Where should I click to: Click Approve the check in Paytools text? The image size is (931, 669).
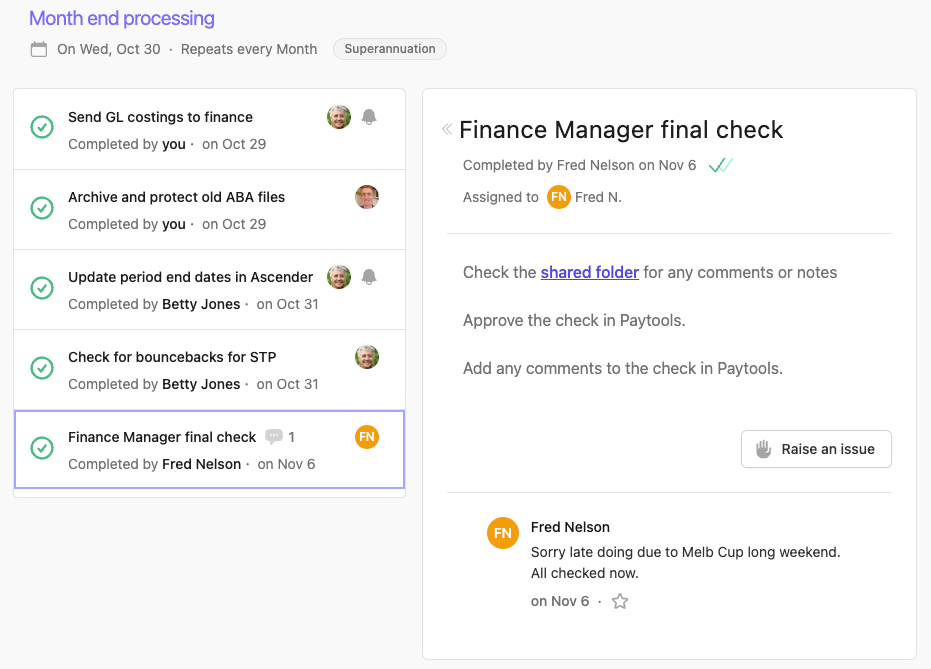tap(574, 321)
